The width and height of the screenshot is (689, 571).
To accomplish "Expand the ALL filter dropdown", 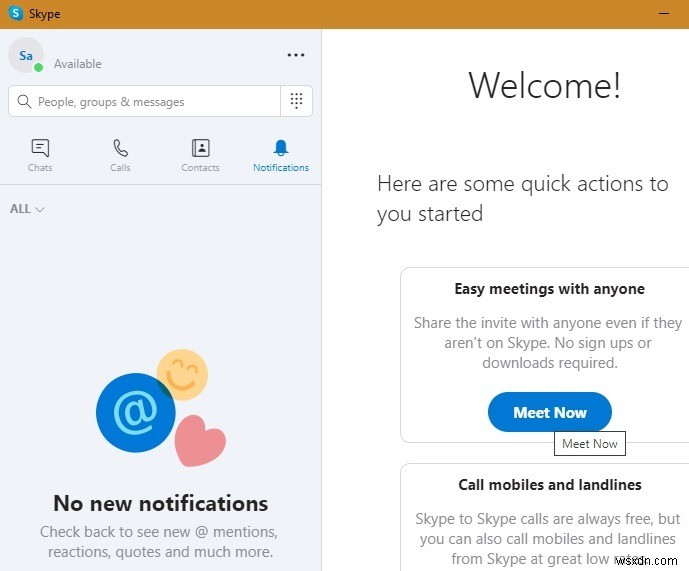I will point(27,209).
